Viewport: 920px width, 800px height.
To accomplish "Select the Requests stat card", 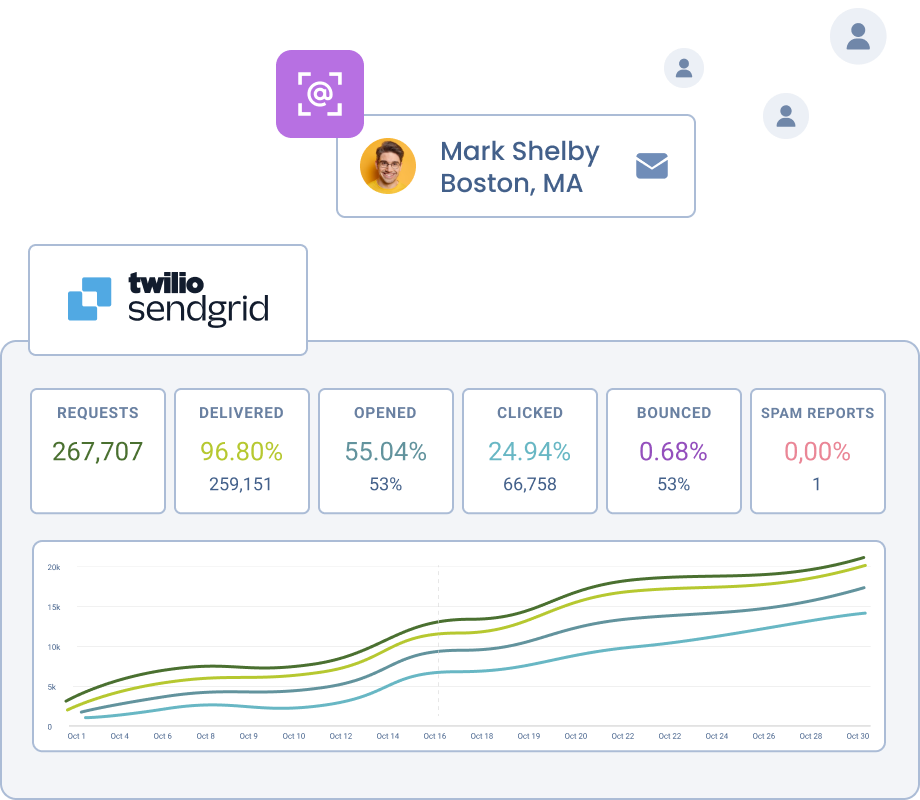I will click(98, 450).
